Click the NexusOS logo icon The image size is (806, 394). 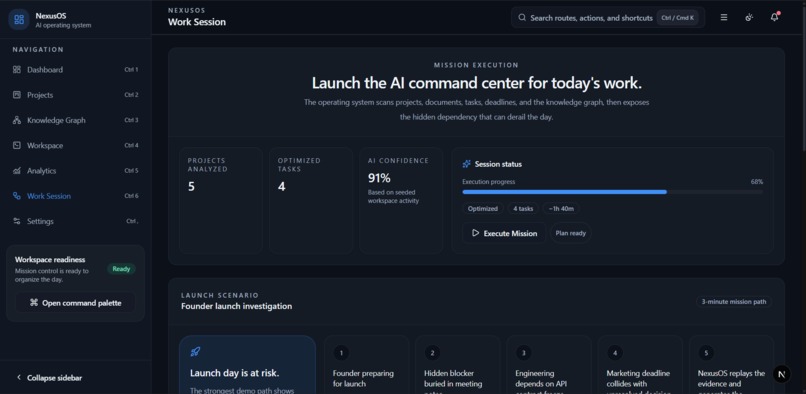click(19, 20)
